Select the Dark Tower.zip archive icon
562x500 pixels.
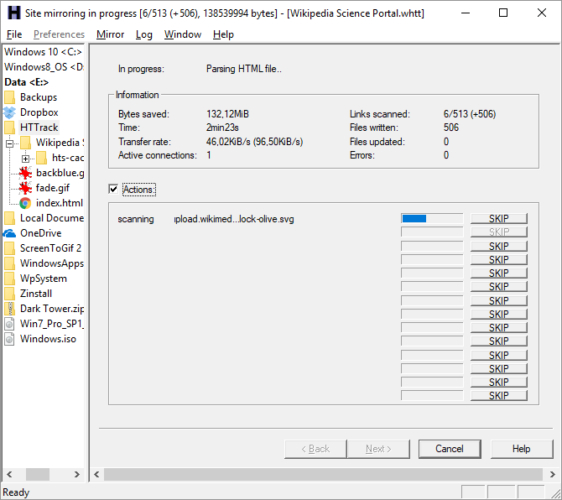(x=10, y=309)
